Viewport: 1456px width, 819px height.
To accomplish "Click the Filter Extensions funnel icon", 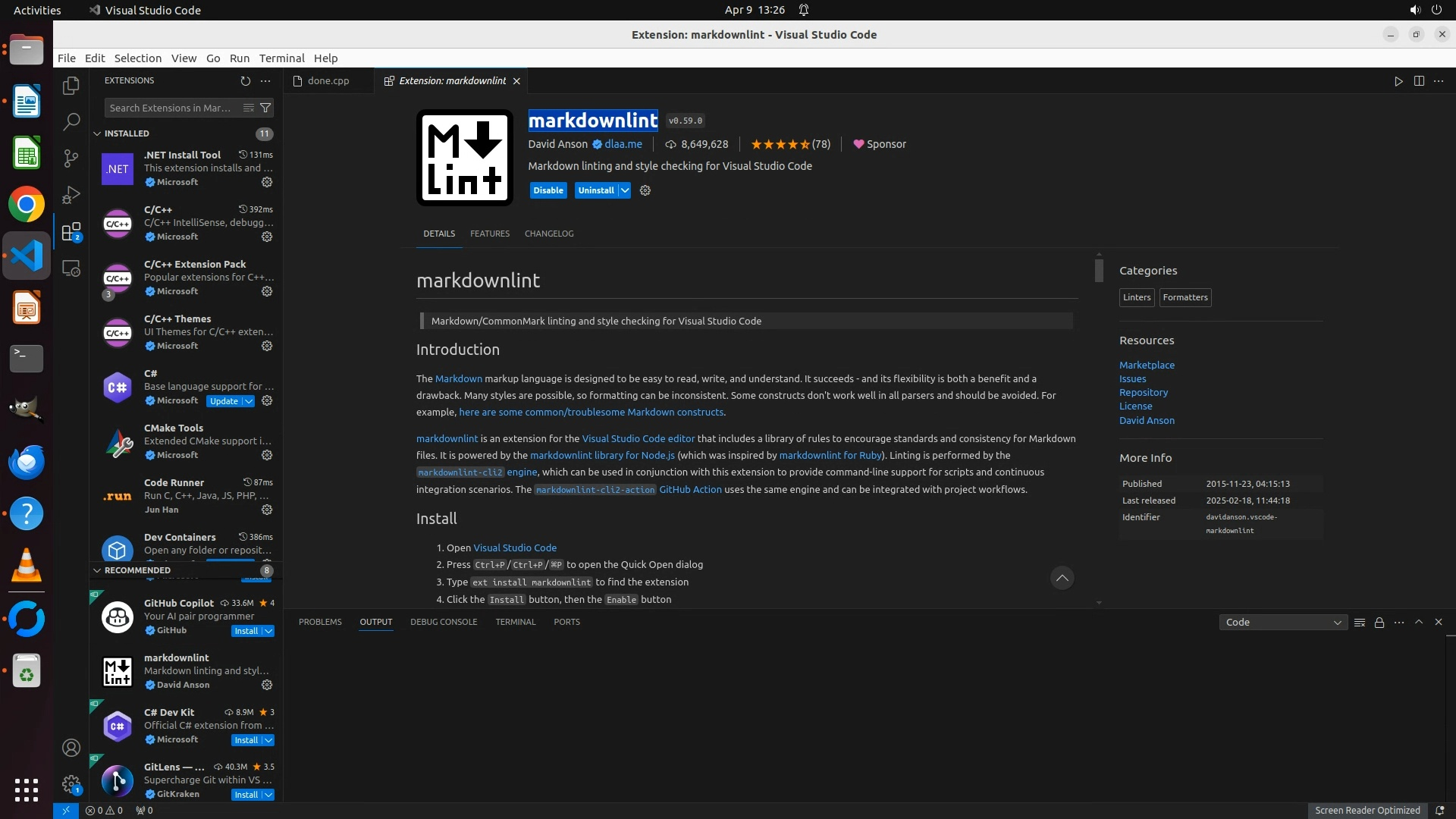I will (265, 108).
